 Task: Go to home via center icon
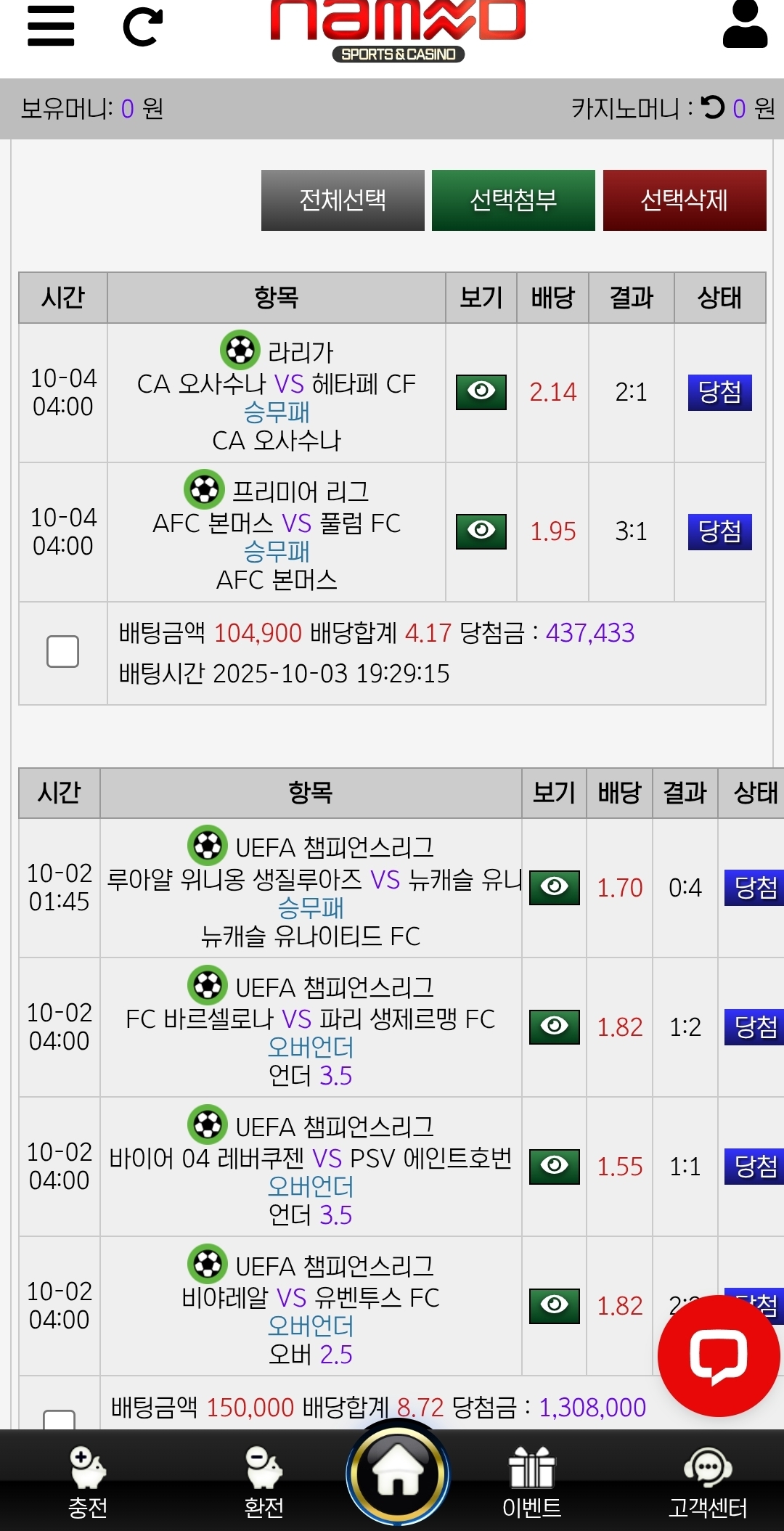click(x=398, y=1474)
